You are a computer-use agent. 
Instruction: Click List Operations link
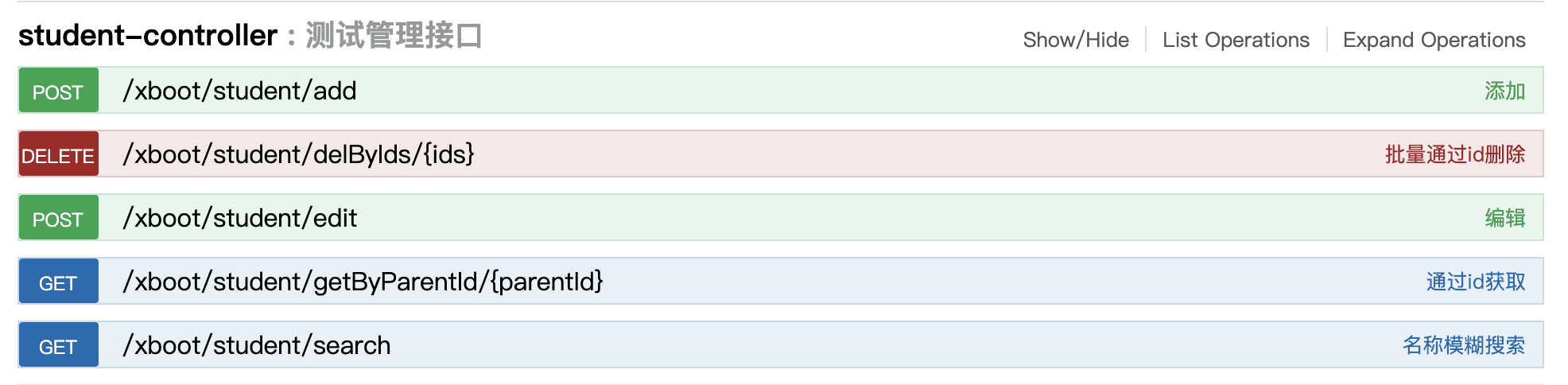tap(1236, 40)
